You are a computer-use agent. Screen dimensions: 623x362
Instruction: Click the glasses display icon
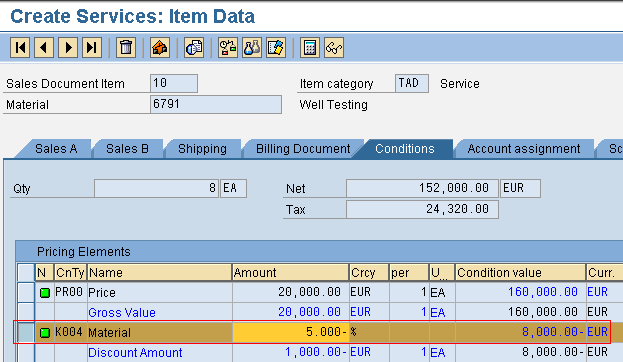pos(334,48)
